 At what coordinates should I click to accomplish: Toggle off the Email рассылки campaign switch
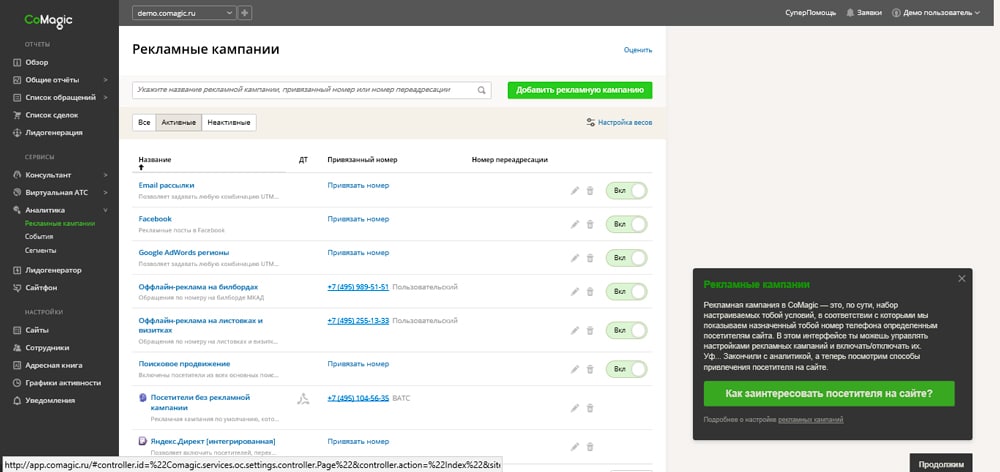click(x=626, y=190)
